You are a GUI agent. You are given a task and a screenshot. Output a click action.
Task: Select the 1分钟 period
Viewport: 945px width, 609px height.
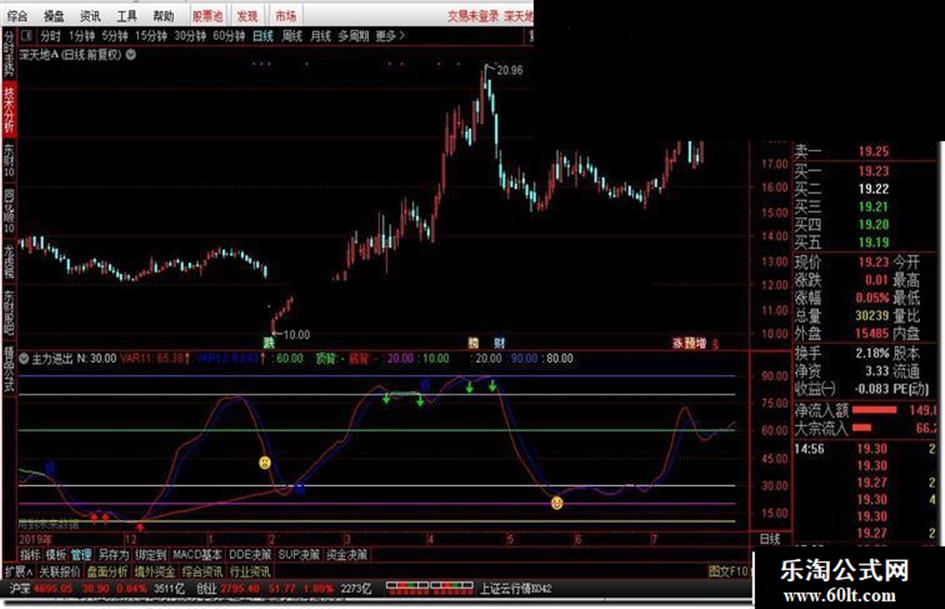coord(81,36)
